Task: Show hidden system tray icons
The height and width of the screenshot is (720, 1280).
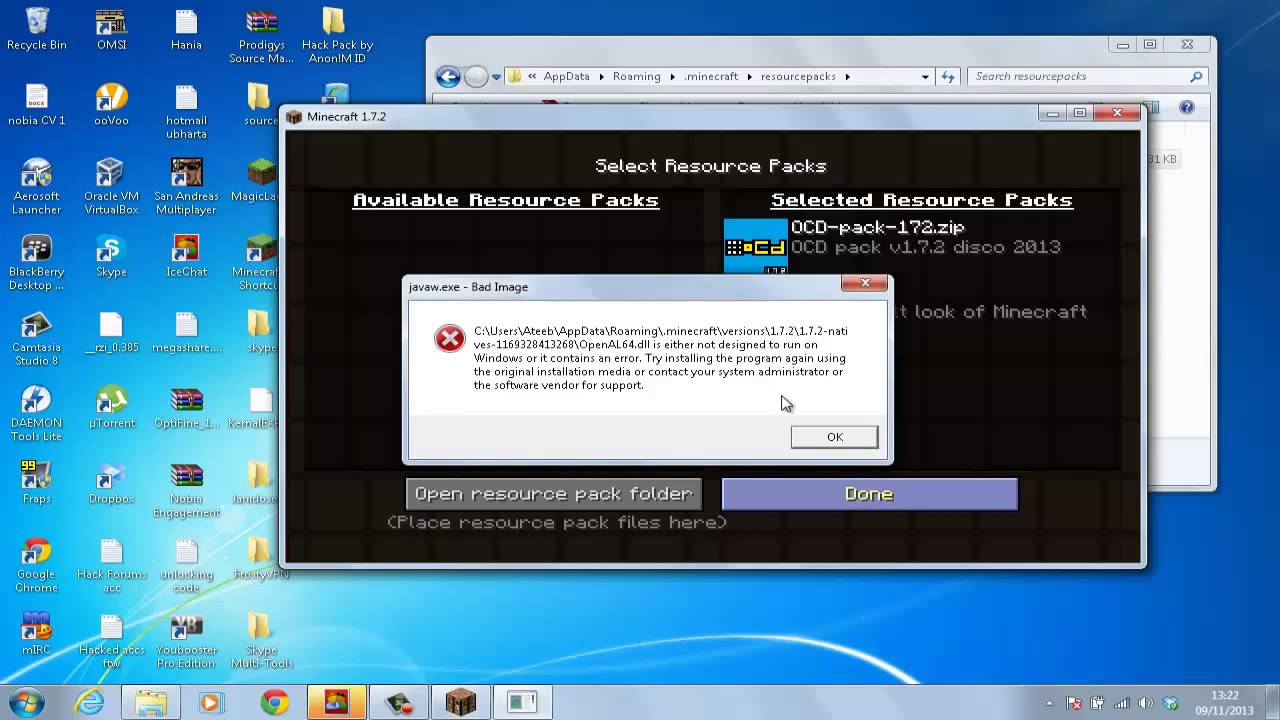Action: point(1049,703)
